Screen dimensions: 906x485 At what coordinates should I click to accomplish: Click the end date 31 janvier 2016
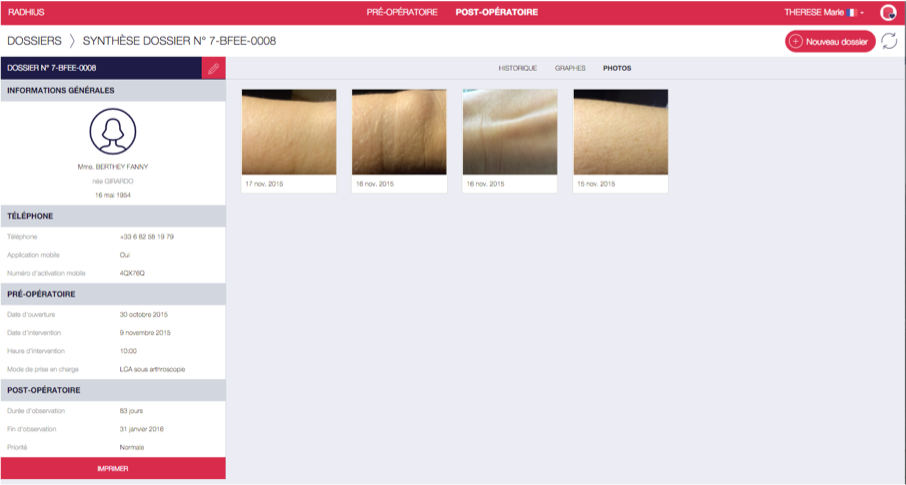pos(142,430)
